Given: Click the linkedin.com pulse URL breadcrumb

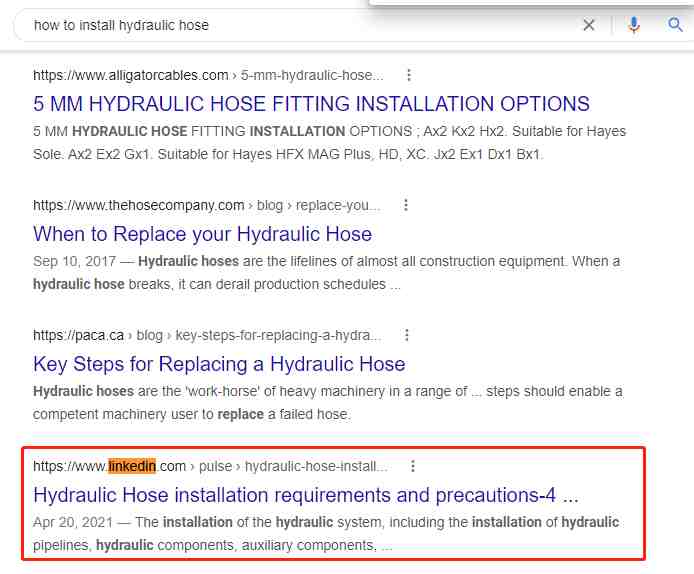Looking at the screenshot, I should tap(210, 466).
